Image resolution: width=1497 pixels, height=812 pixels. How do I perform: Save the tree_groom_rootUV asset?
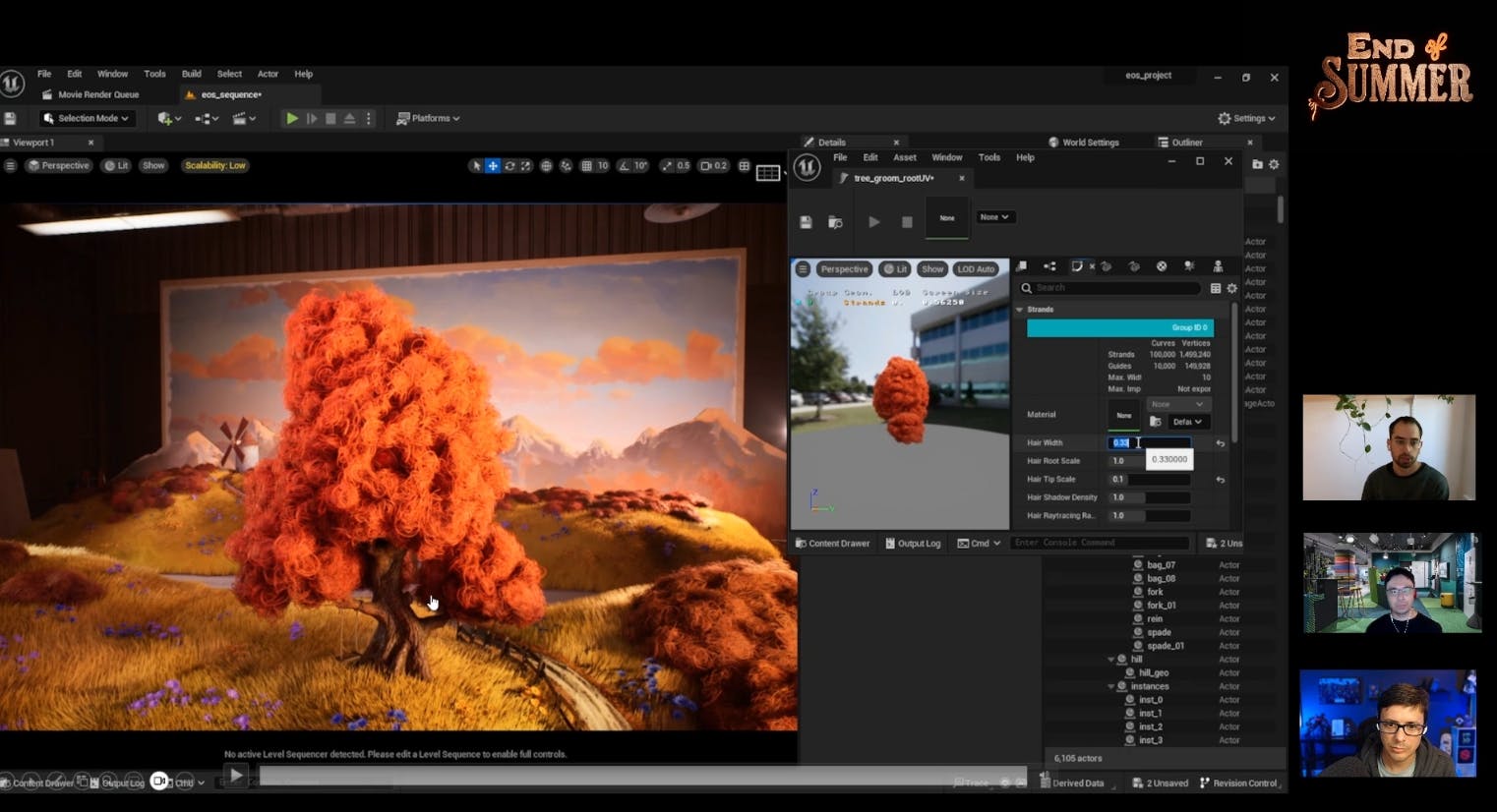[x=806, y=222]
